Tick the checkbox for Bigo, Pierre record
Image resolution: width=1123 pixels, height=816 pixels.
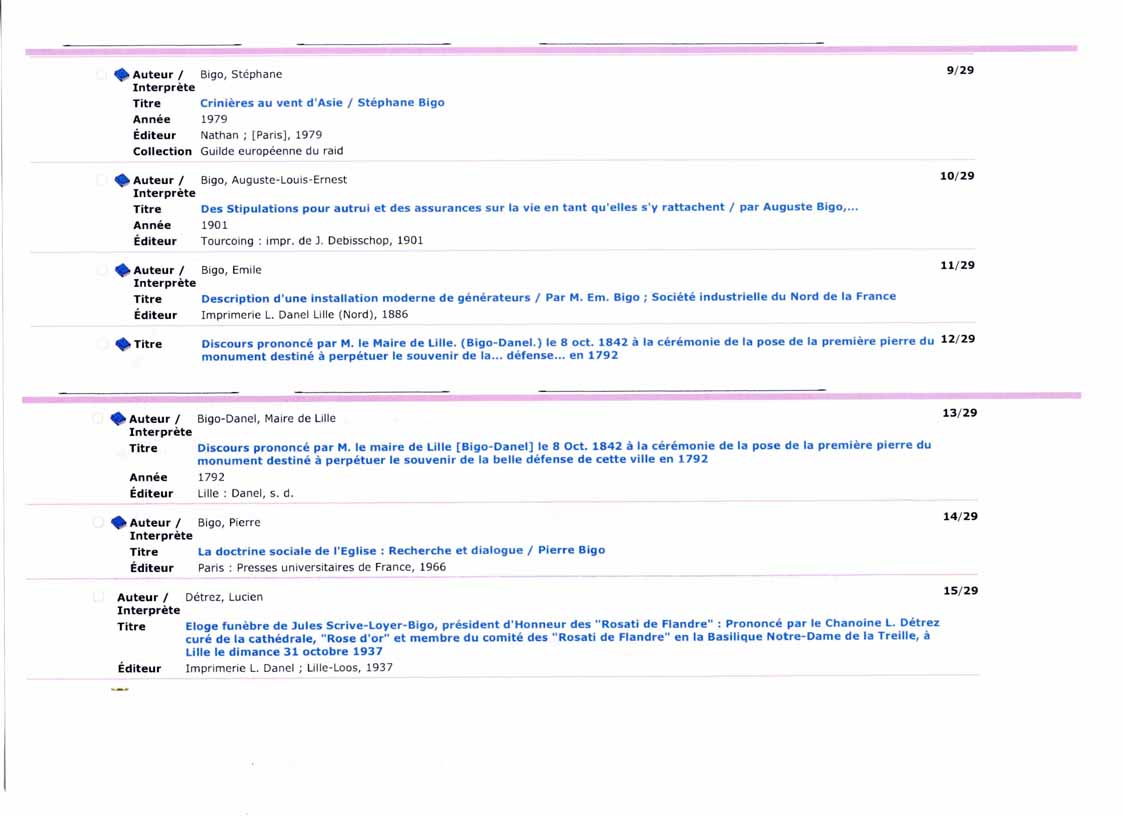click(x=98, y=522)
